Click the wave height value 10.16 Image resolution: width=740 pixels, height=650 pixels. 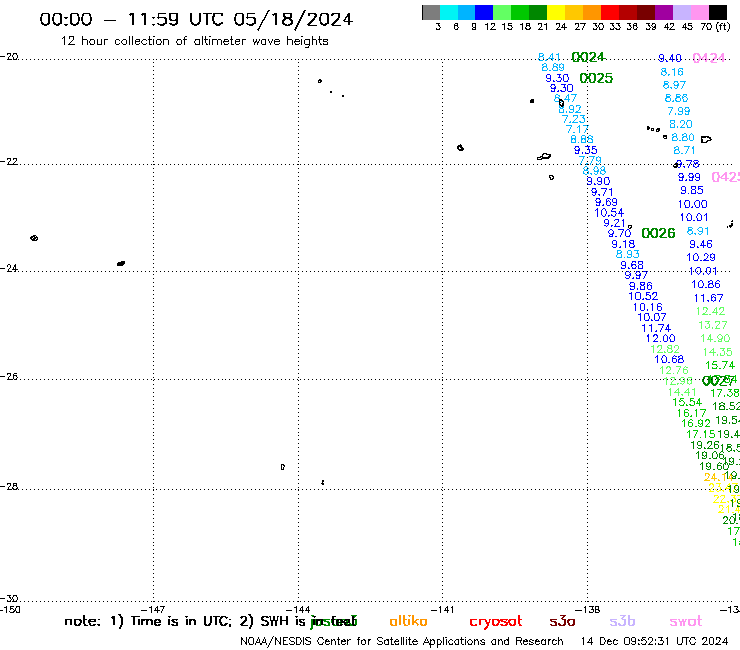click(x=648, y=307)
